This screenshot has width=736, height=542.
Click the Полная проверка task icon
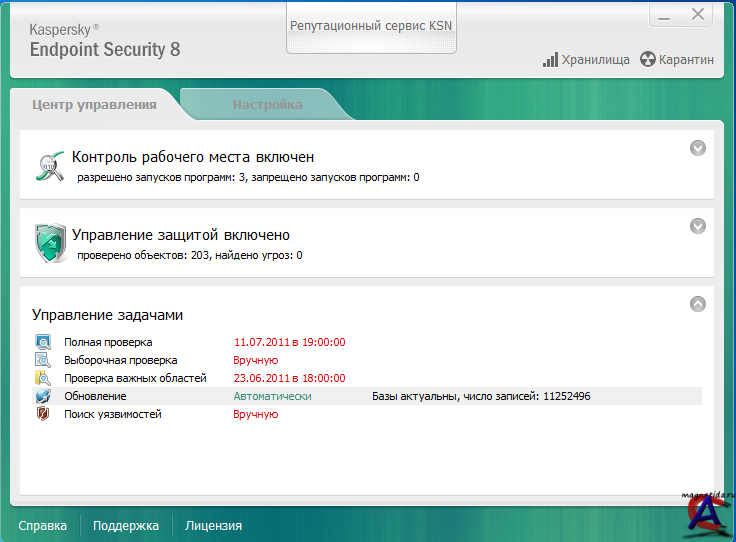click(43, 342)
